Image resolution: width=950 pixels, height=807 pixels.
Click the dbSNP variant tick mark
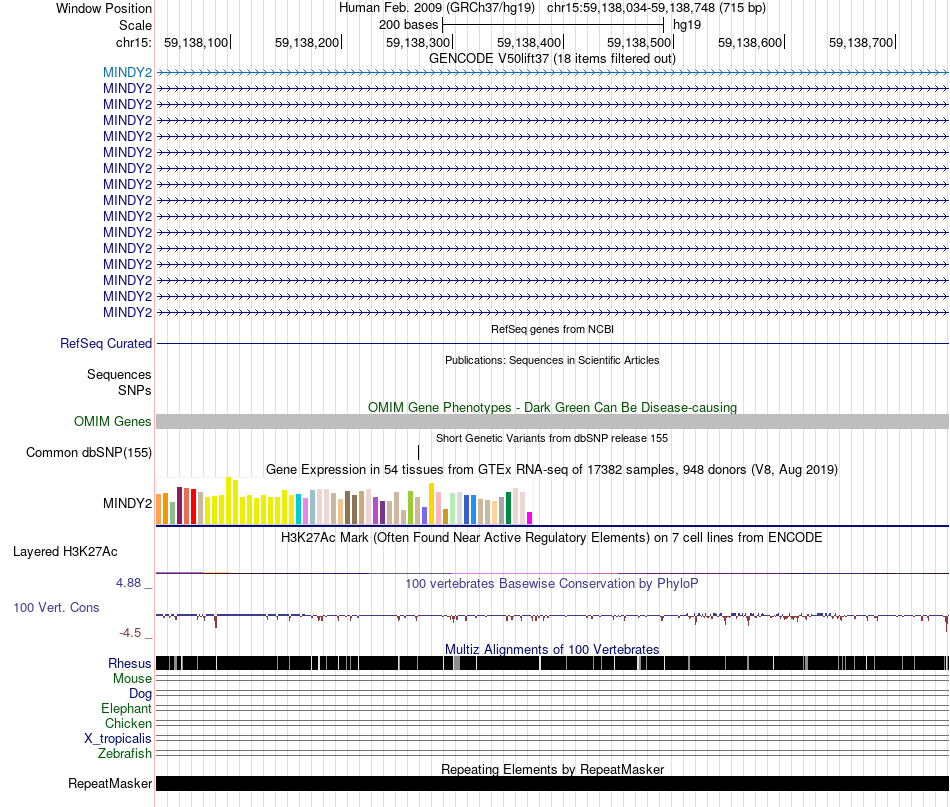(418, 453)
